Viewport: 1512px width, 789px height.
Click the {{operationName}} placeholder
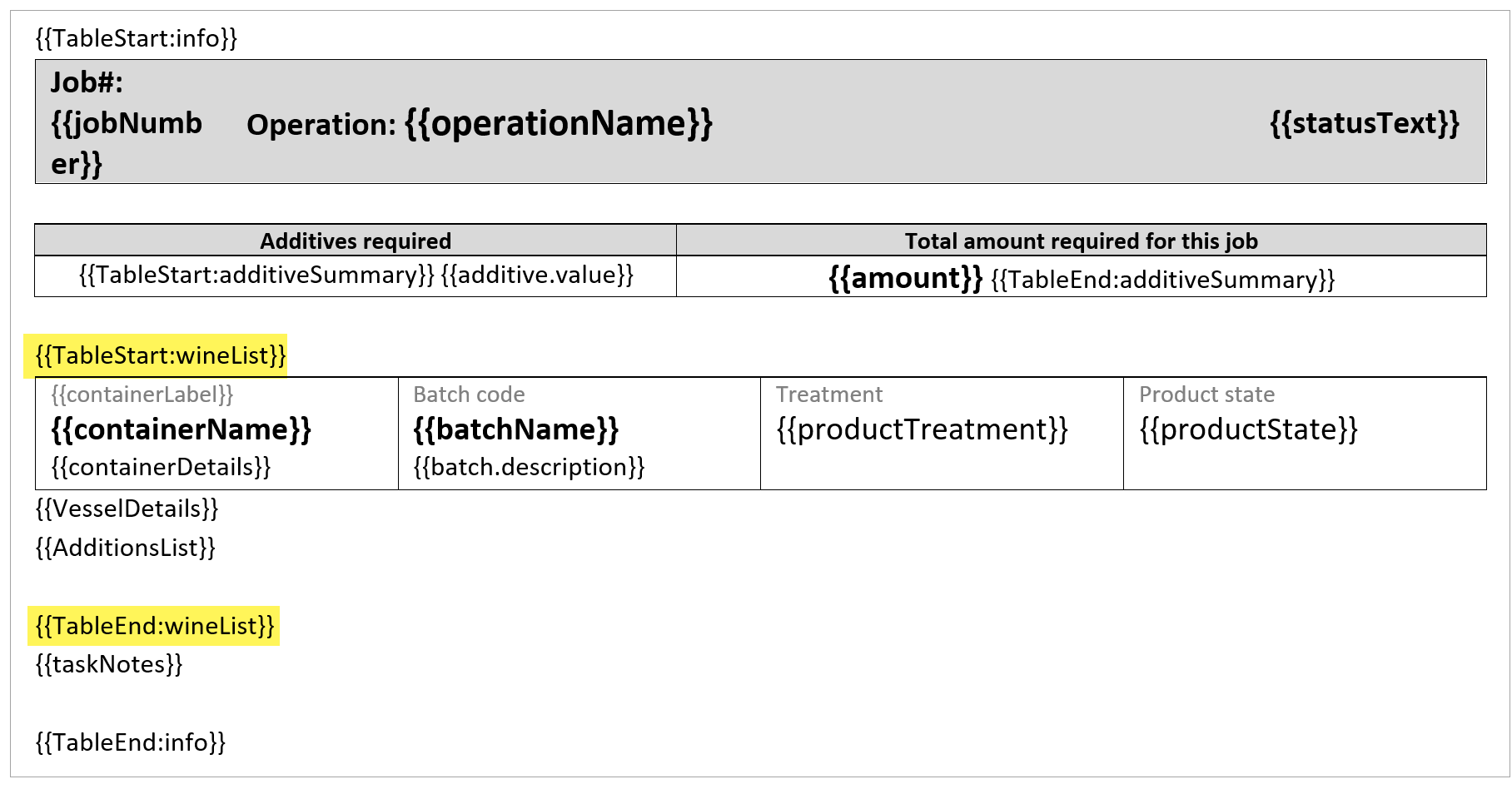559,124
